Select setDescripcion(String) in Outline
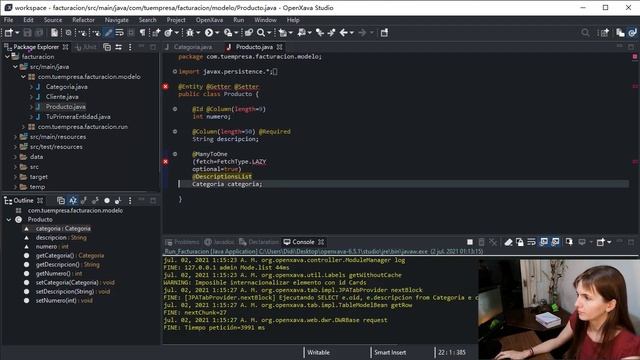This screenshot has width=640, height=360. 73,291
